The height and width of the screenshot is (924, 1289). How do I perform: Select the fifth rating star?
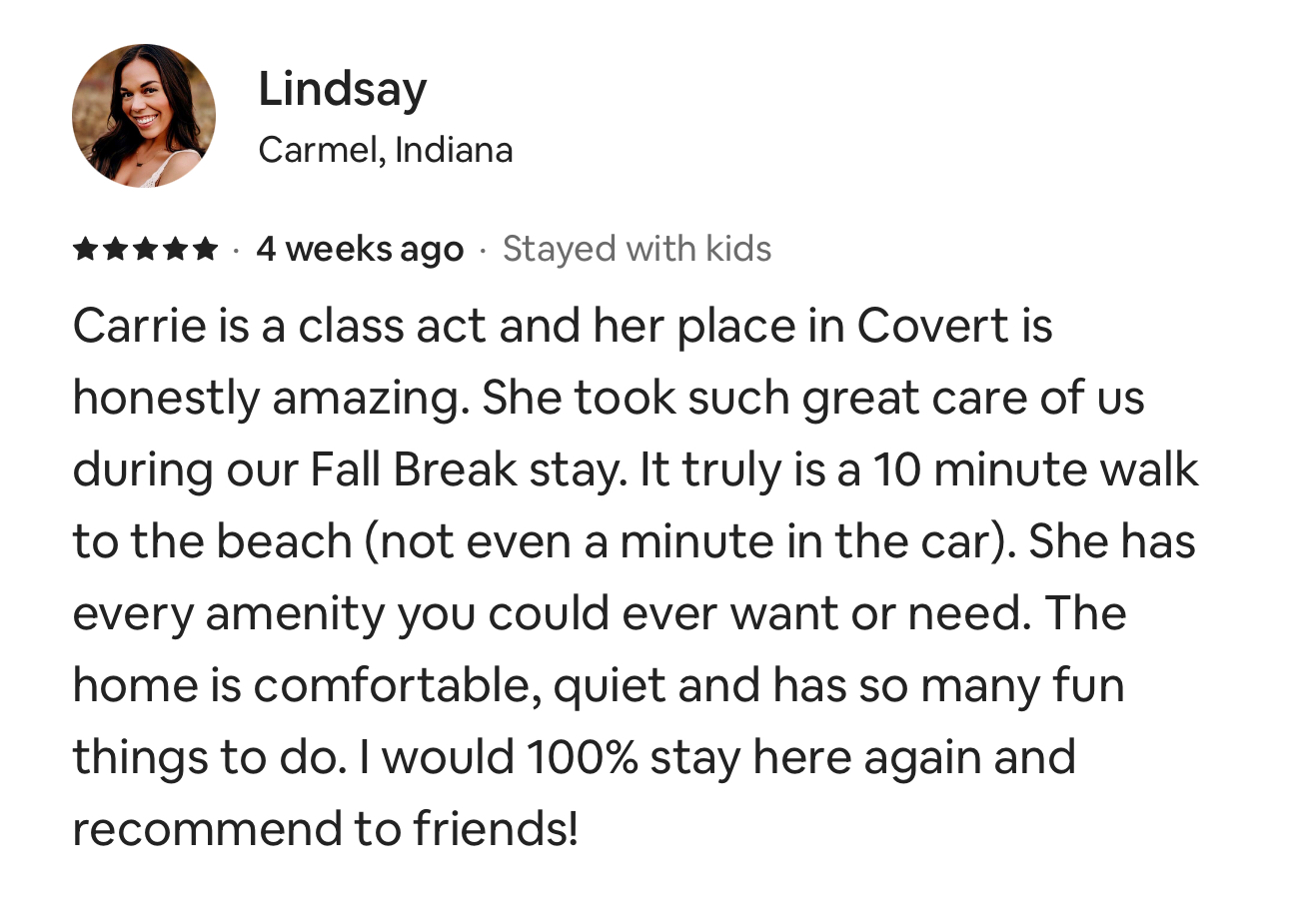click(x=205, y=249)
